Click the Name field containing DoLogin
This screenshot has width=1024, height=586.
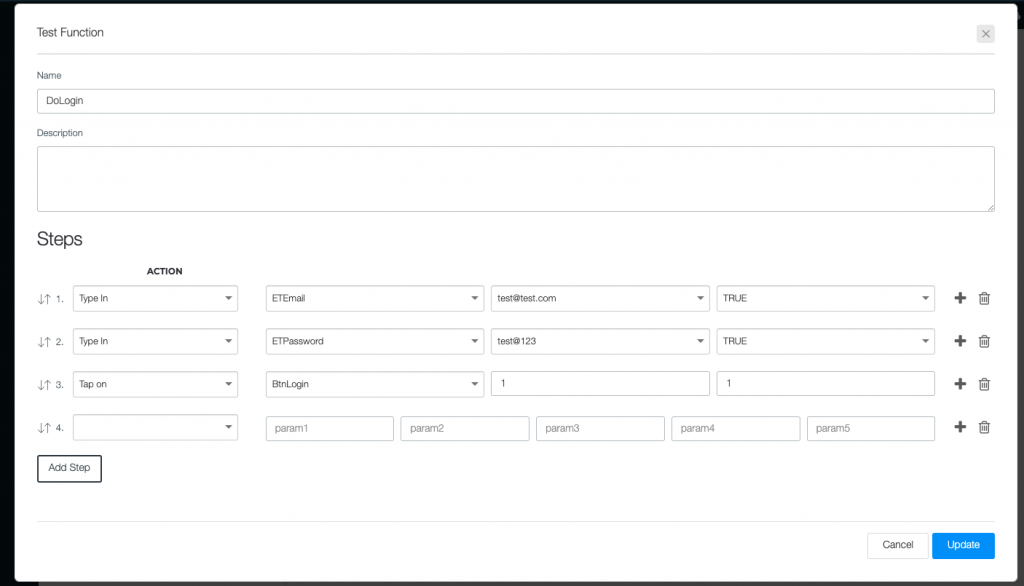click(516, 101)
